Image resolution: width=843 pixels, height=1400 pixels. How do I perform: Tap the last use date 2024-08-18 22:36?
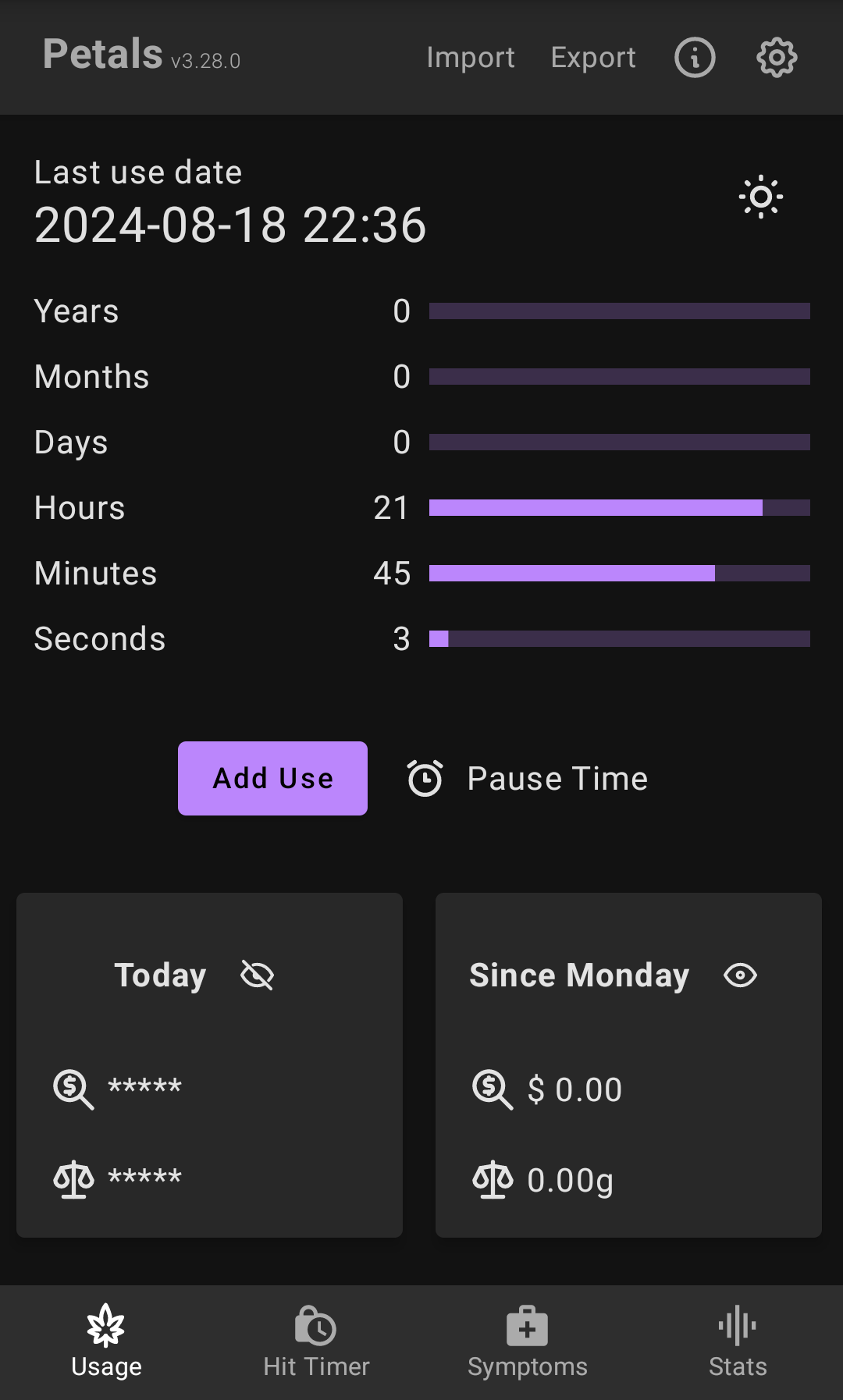tap(230, 226)
